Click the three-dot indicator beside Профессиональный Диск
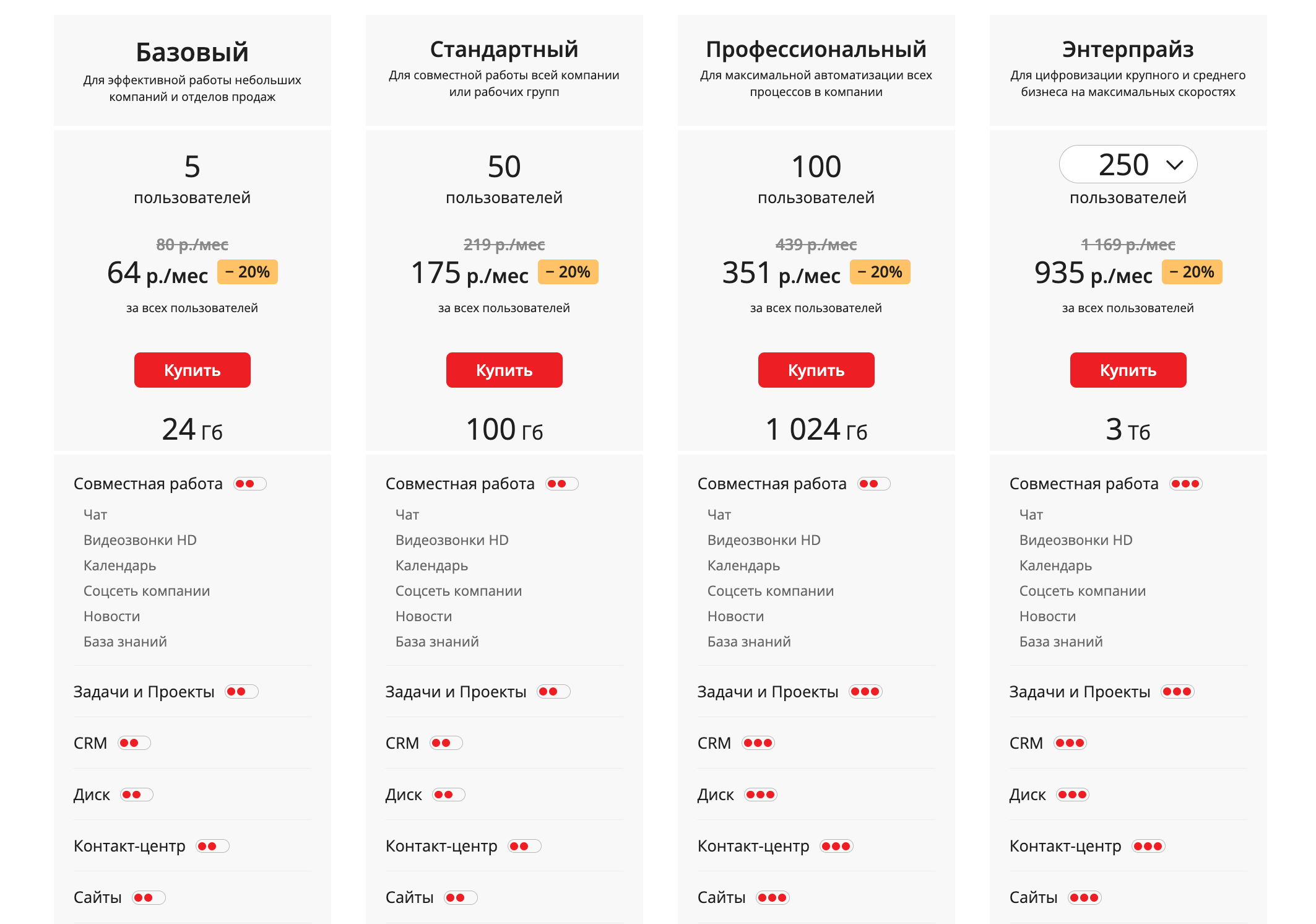The image size is (1316, 924). pyautogui.click(x=761, y=795)
